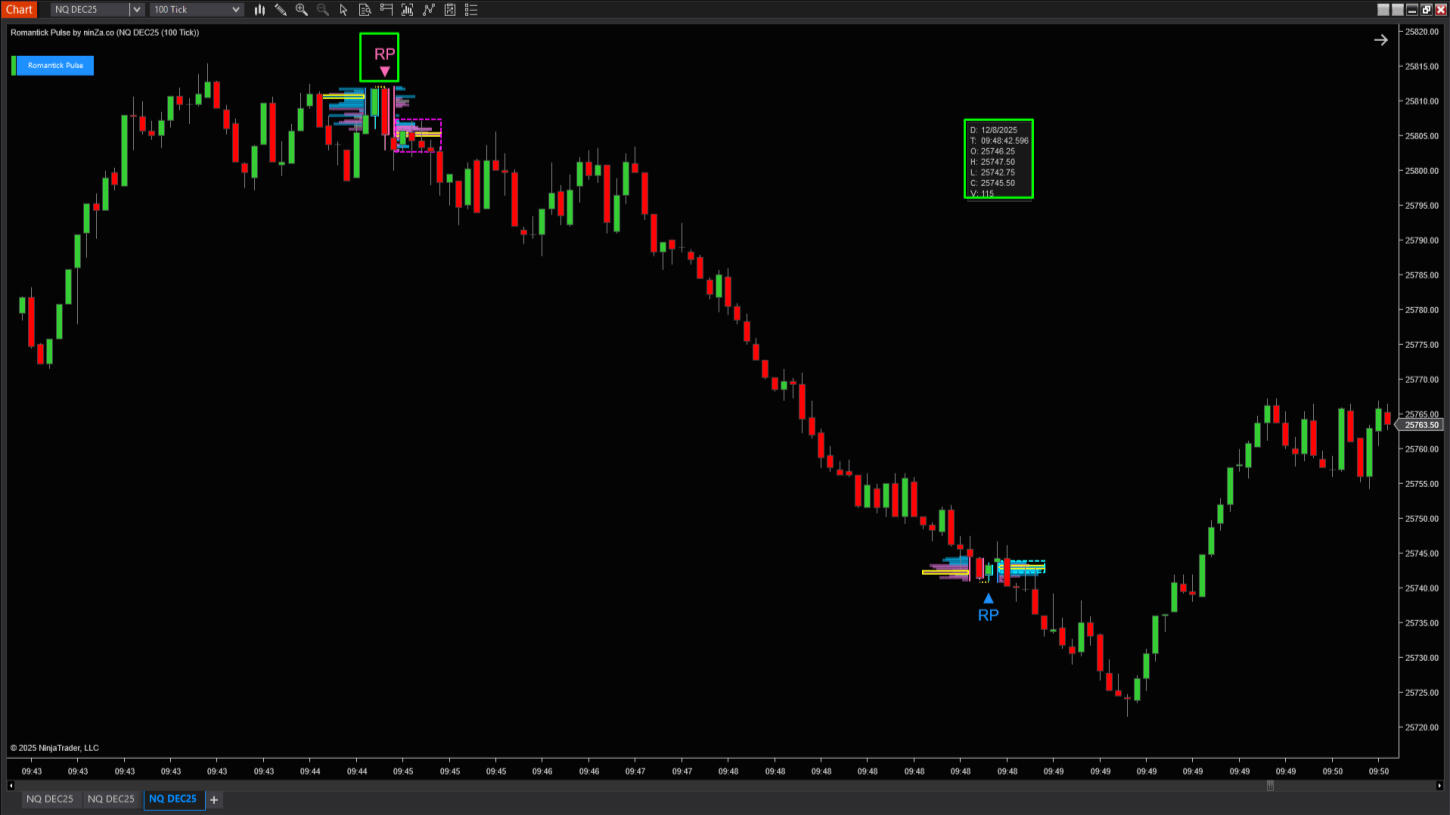Viewport: 1450px width, 815px height.
Task: Open the Indicators icon in toolbar
Action: point(407,10)
